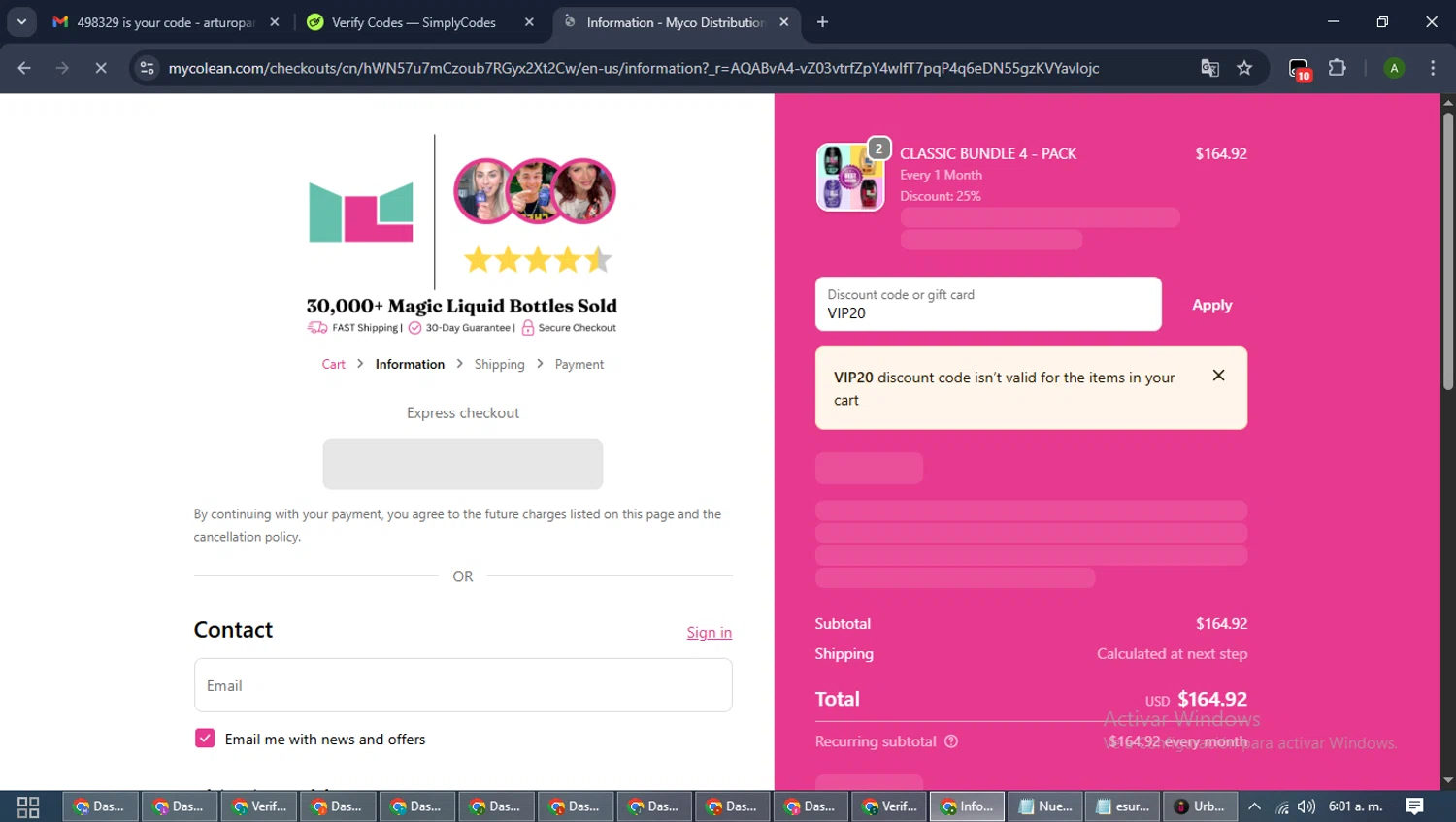Open the Chrome three-dot menu
The image size is (1456, 822).
(1433, 68)
